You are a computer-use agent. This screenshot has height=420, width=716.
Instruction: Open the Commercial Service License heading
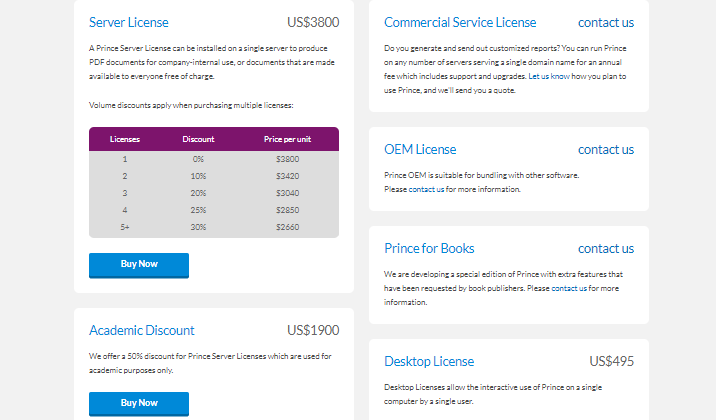tap(460, 22)
